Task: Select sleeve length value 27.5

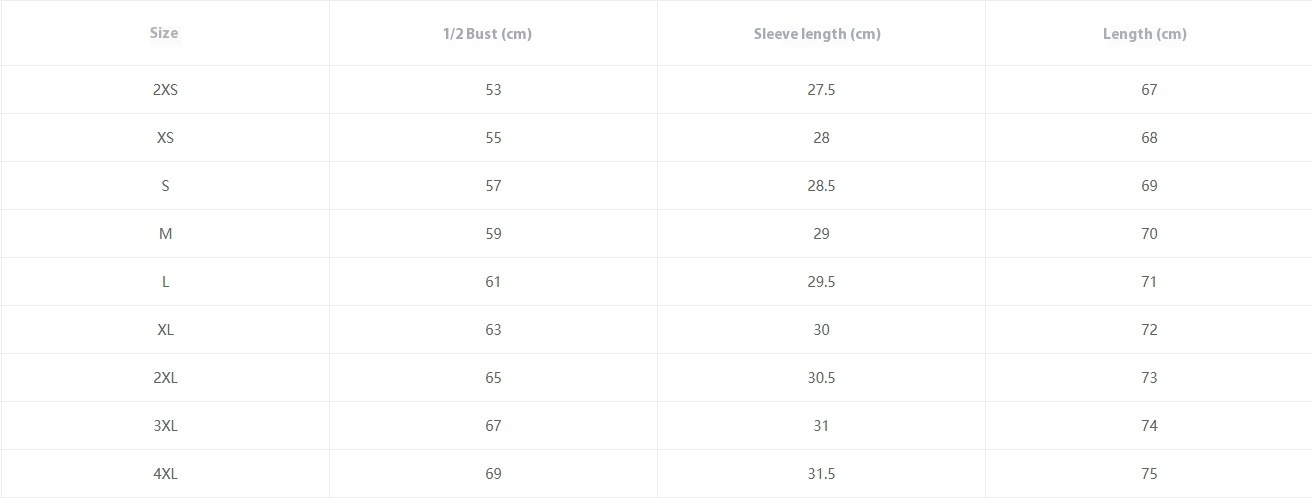Action: tap(821, 90)
